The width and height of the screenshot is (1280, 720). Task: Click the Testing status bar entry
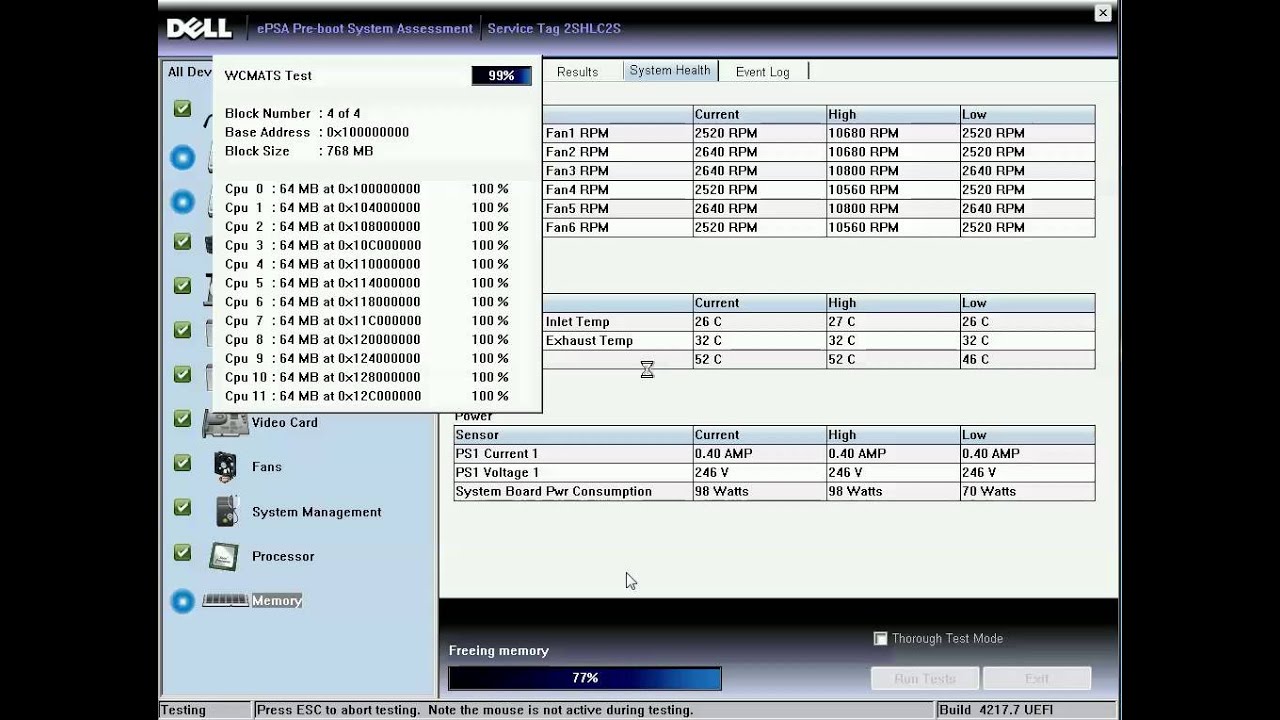(x=183, y=710)
